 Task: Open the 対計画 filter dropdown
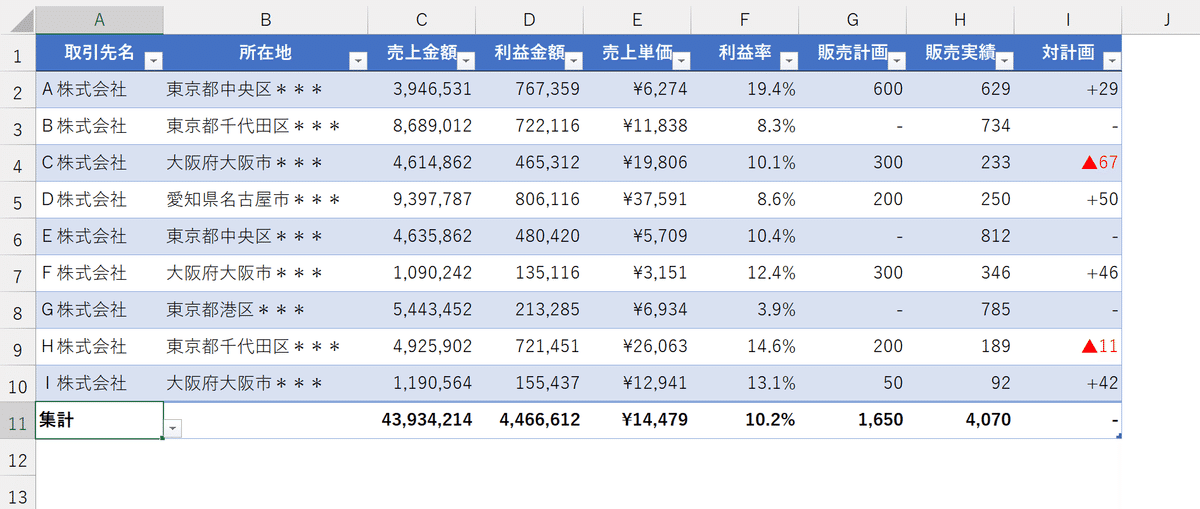1111,61
